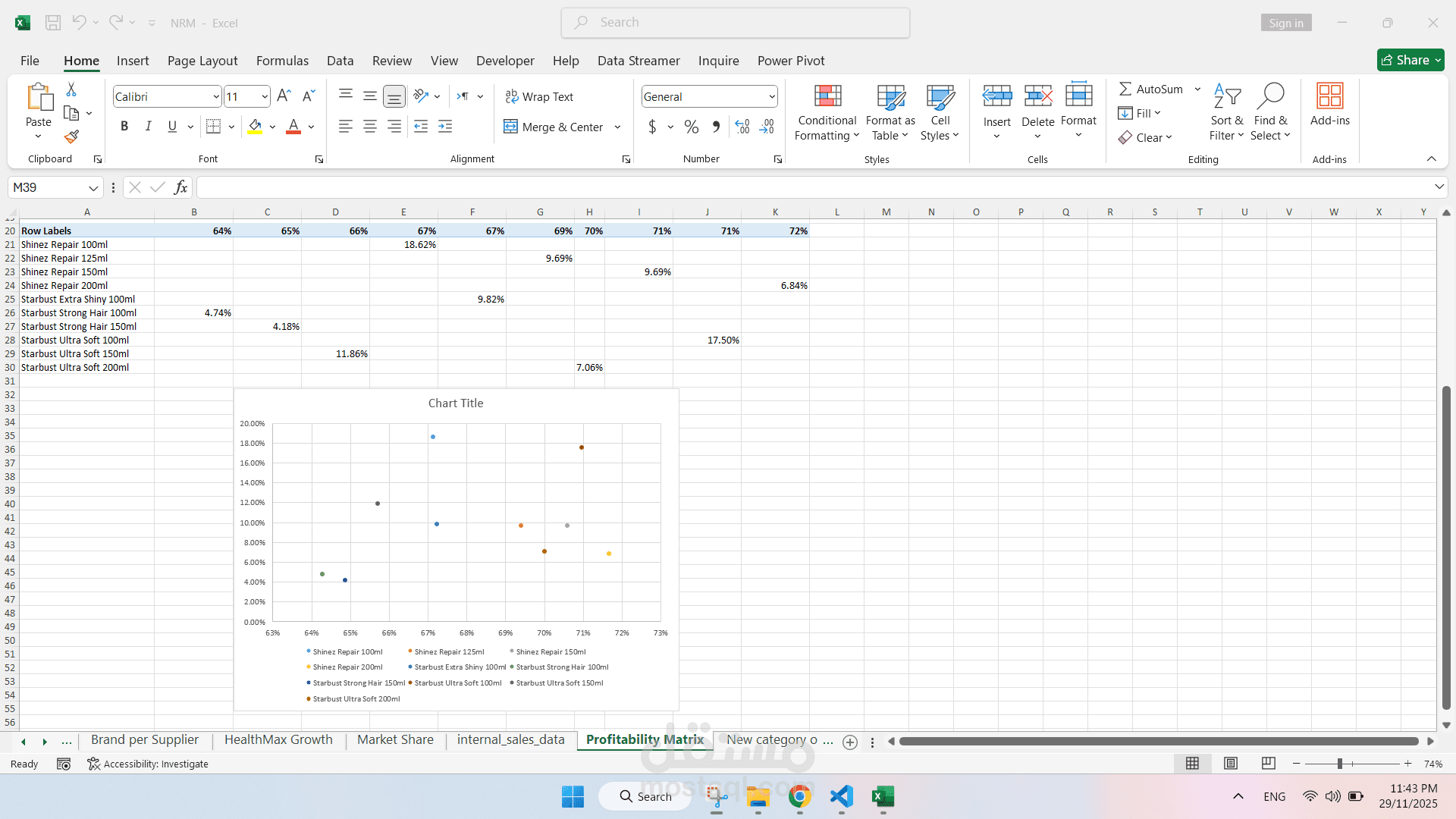Image resolution: width=1456 pixels, height=819 pixels.
Task: Toggle Bold formatting
Action: click(124, 127)
